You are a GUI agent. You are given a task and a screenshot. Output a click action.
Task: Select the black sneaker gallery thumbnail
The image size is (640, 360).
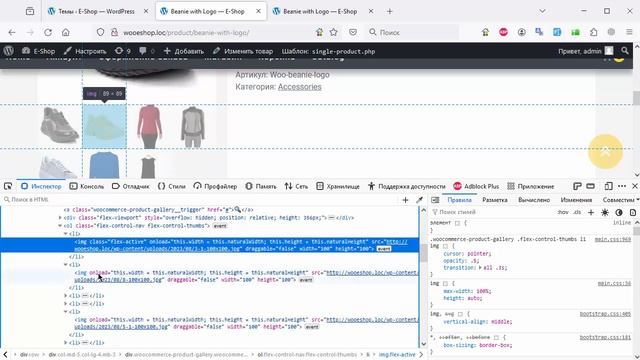point(60,126)
